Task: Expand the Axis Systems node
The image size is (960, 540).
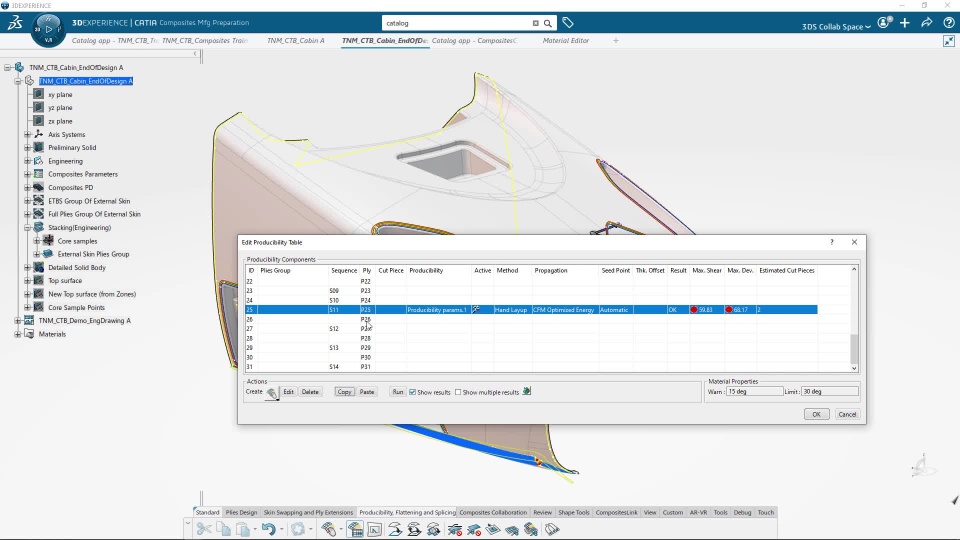Action: click(28, 134)
